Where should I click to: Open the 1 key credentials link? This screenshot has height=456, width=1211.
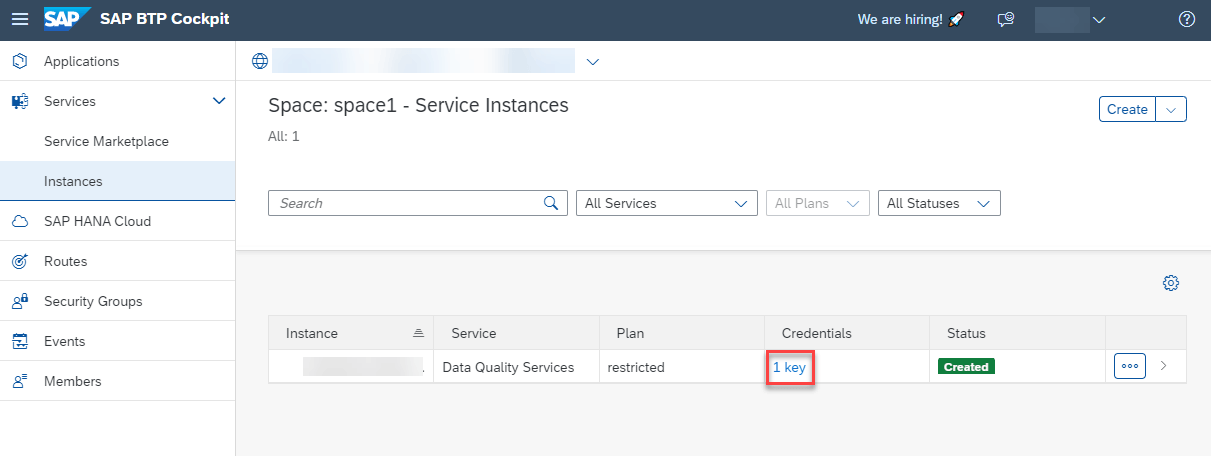[x=789, y=367]
